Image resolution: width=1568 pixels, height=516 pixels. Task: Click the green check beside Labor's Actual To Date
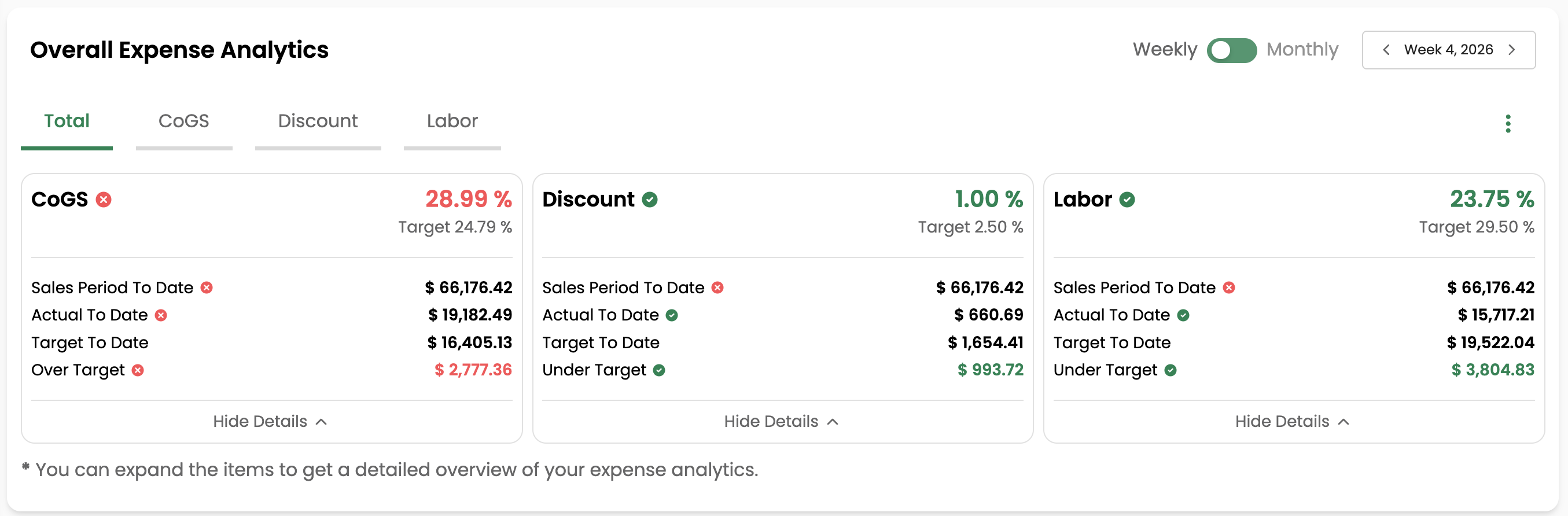coord(1184,315)
